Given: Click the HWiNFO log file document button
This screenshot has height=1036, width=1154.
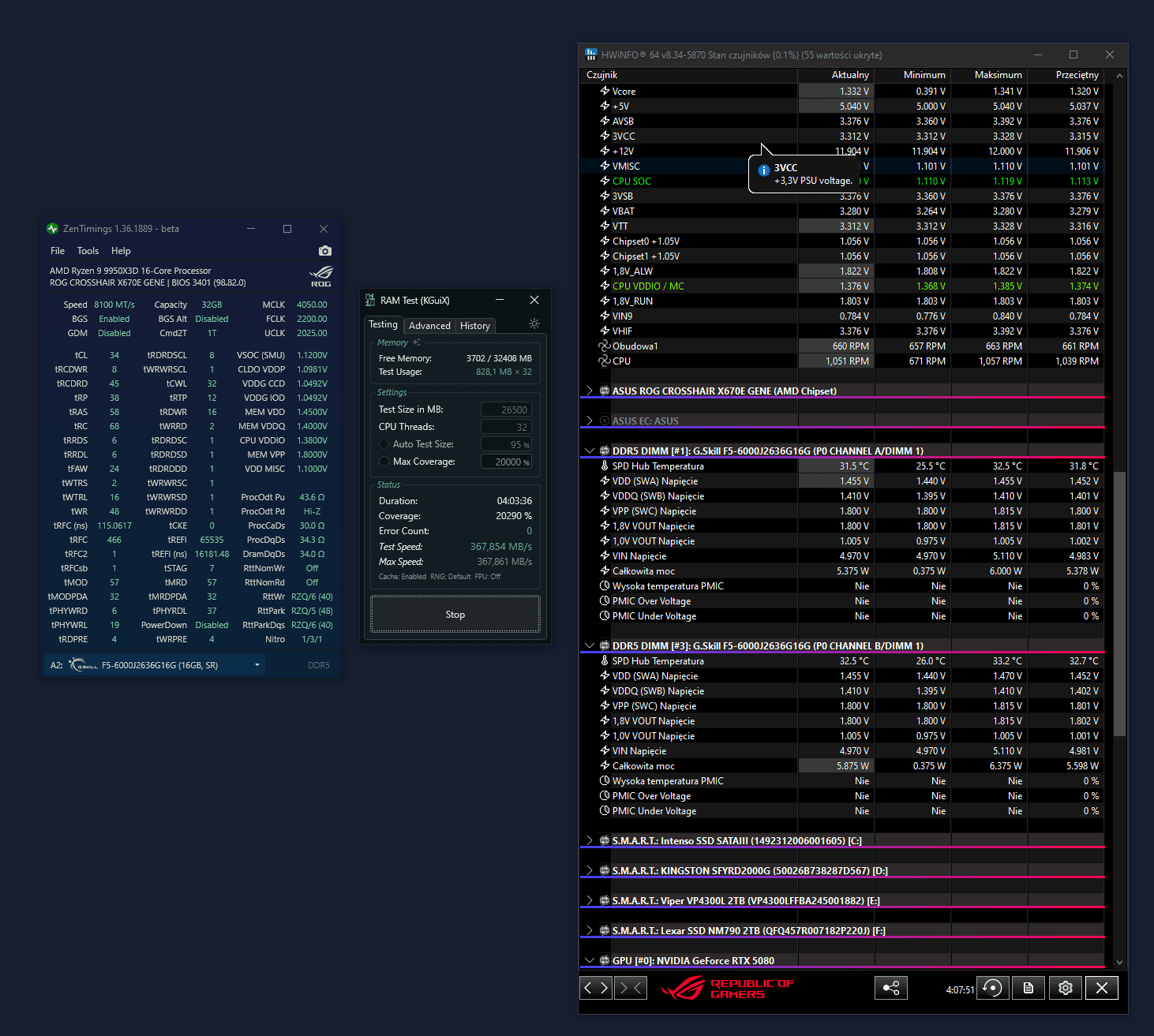Looking at the screenshot, I should (x=1028, y=988).
